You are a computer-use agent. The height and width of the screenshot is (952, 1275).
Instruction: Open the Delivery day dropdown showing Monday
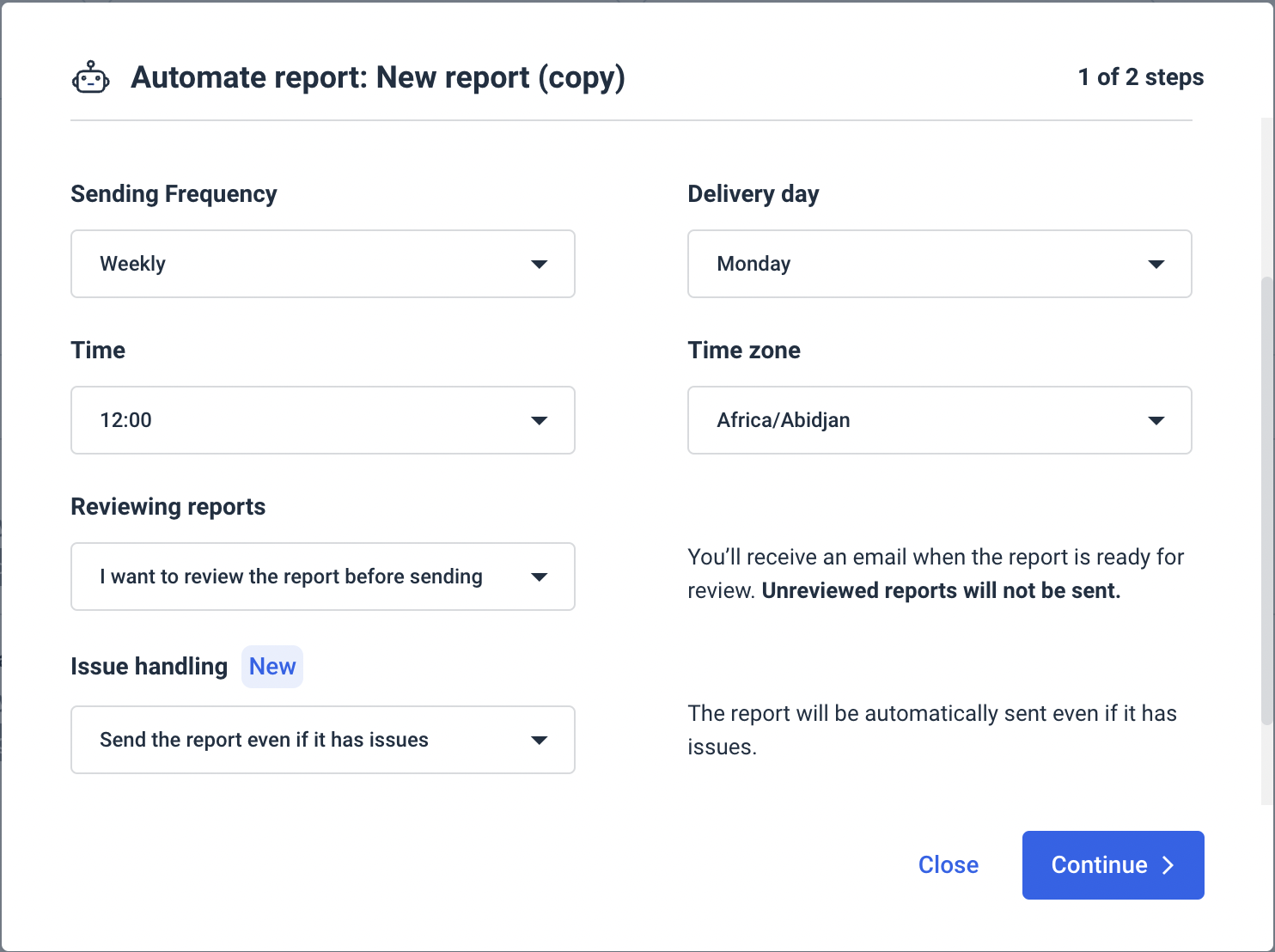click(940, 264)
